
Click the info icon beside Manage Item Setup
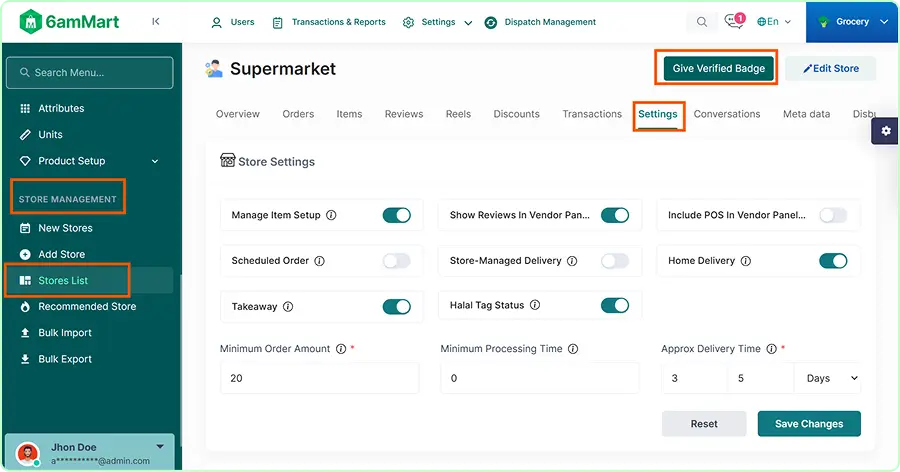click(331, 215)
